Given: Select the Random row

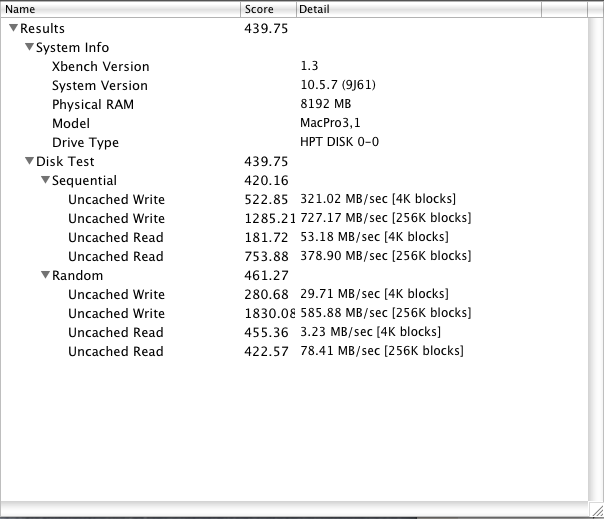Looking at the screenshot, I should coord(294,275).
